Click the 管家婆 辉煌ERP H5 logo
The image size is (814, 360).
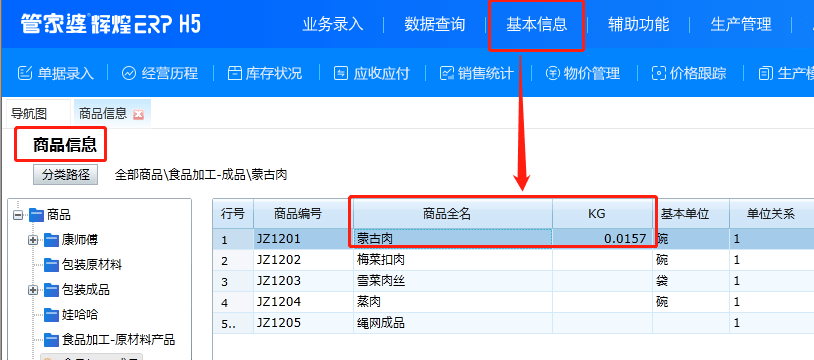(x=111, y=24)
